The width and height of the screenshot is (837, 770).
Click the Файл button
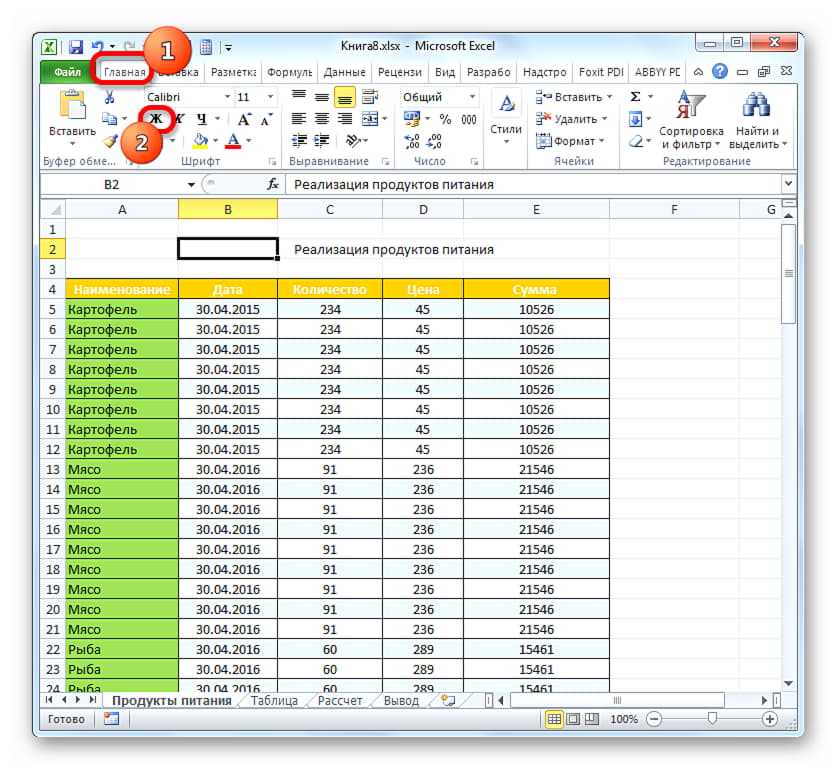(67, 72)
